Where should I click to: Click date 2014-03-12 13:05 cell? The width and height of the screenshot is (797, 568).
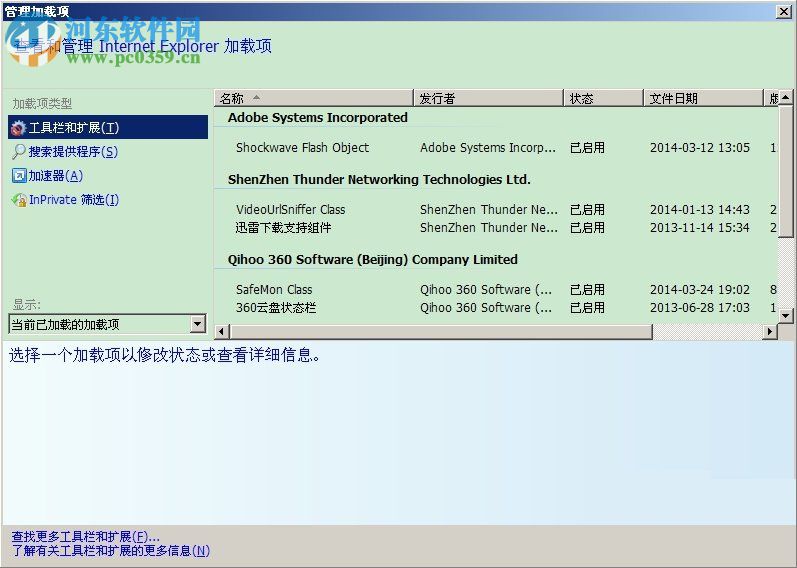(699, 147)
